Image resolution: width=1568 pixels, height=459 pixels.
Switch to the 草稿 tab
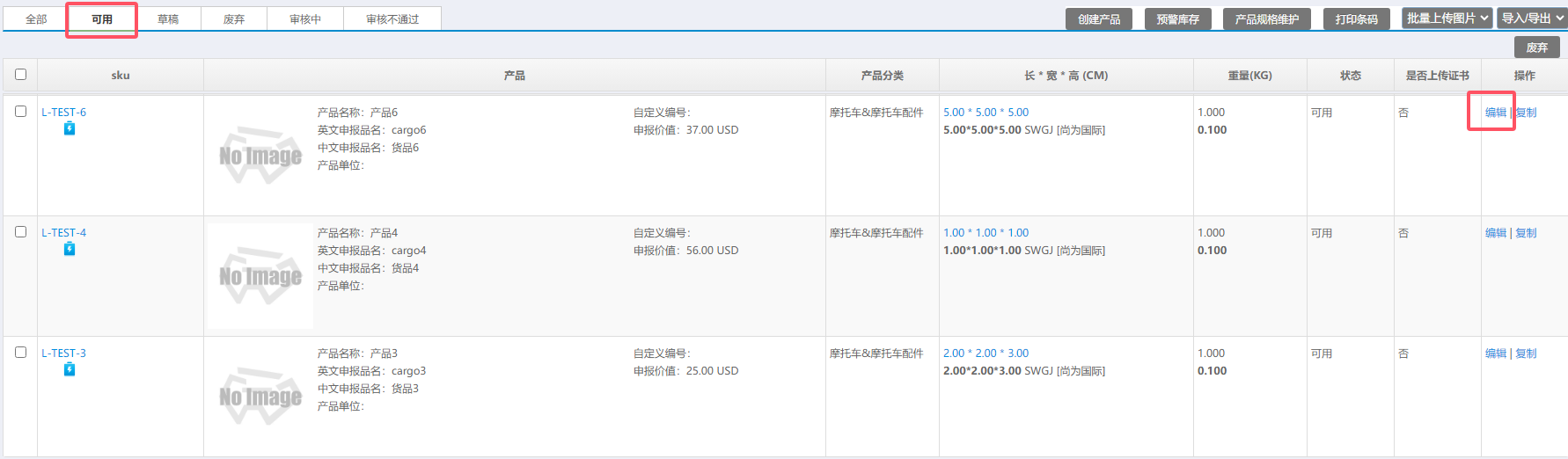[x=168, y=19]
